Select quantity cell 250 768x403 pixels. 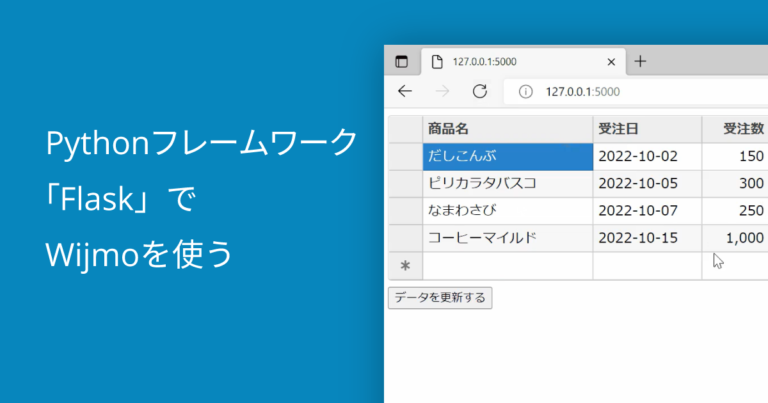tap(735, 211)
